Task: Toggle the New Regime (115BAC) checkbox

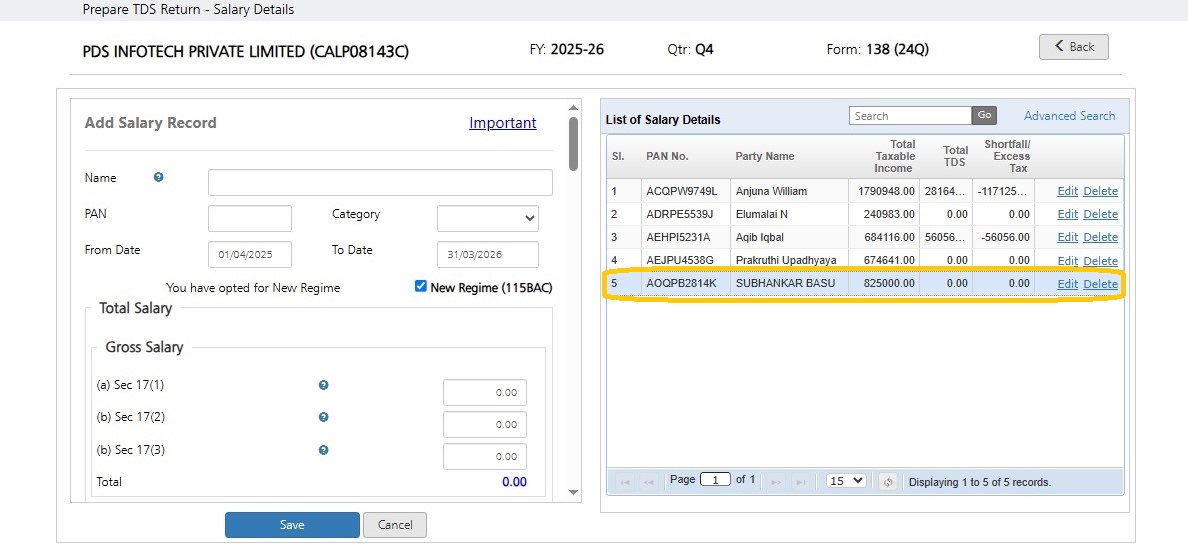Action: 421,286
